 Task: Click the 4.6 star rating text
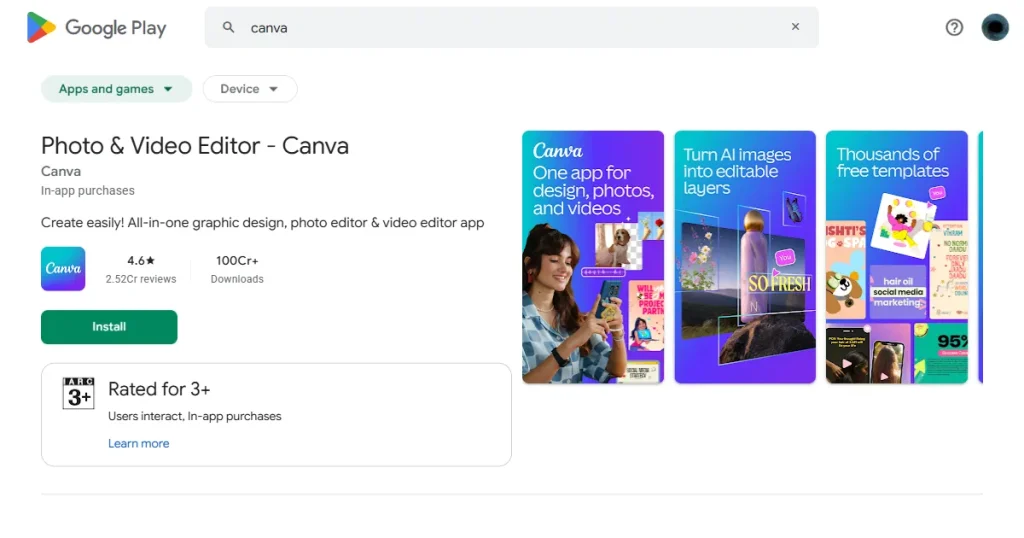click(141, 261)
